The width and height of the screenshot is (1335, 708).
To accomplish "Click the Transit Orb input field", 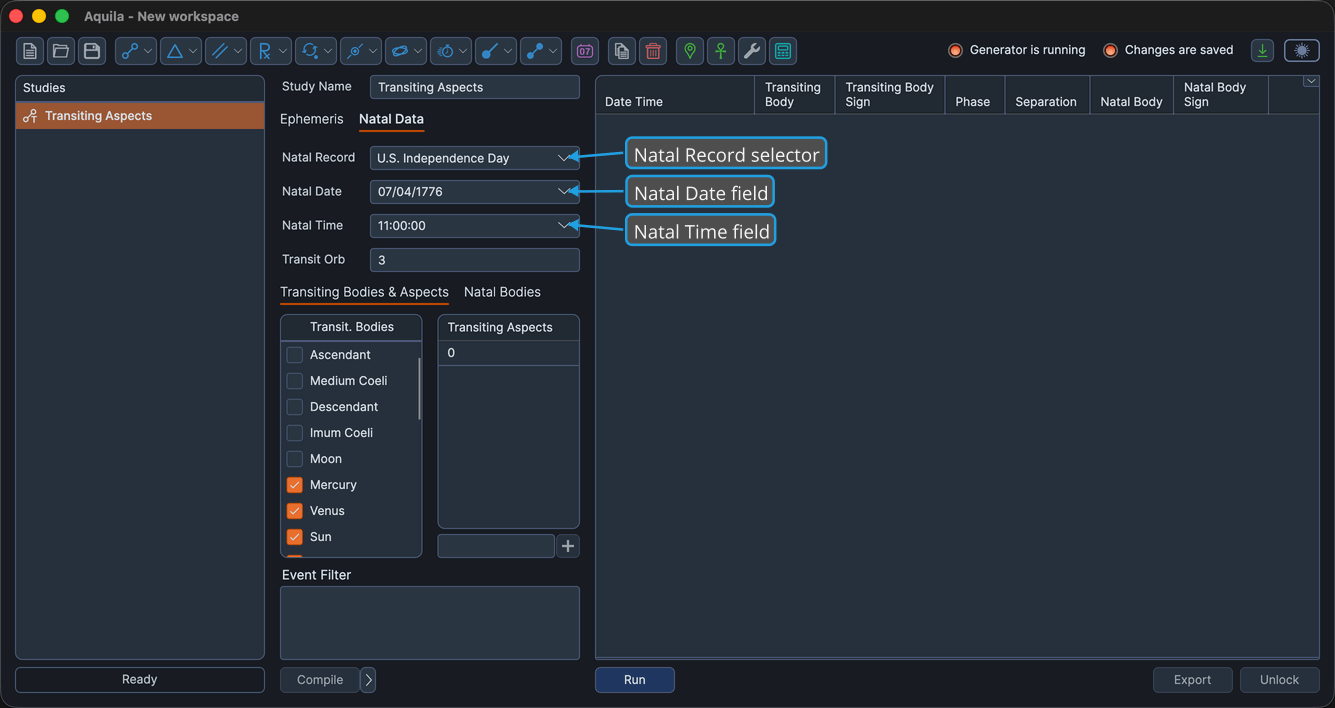I will pyautogui.click(x=475, y=260).
